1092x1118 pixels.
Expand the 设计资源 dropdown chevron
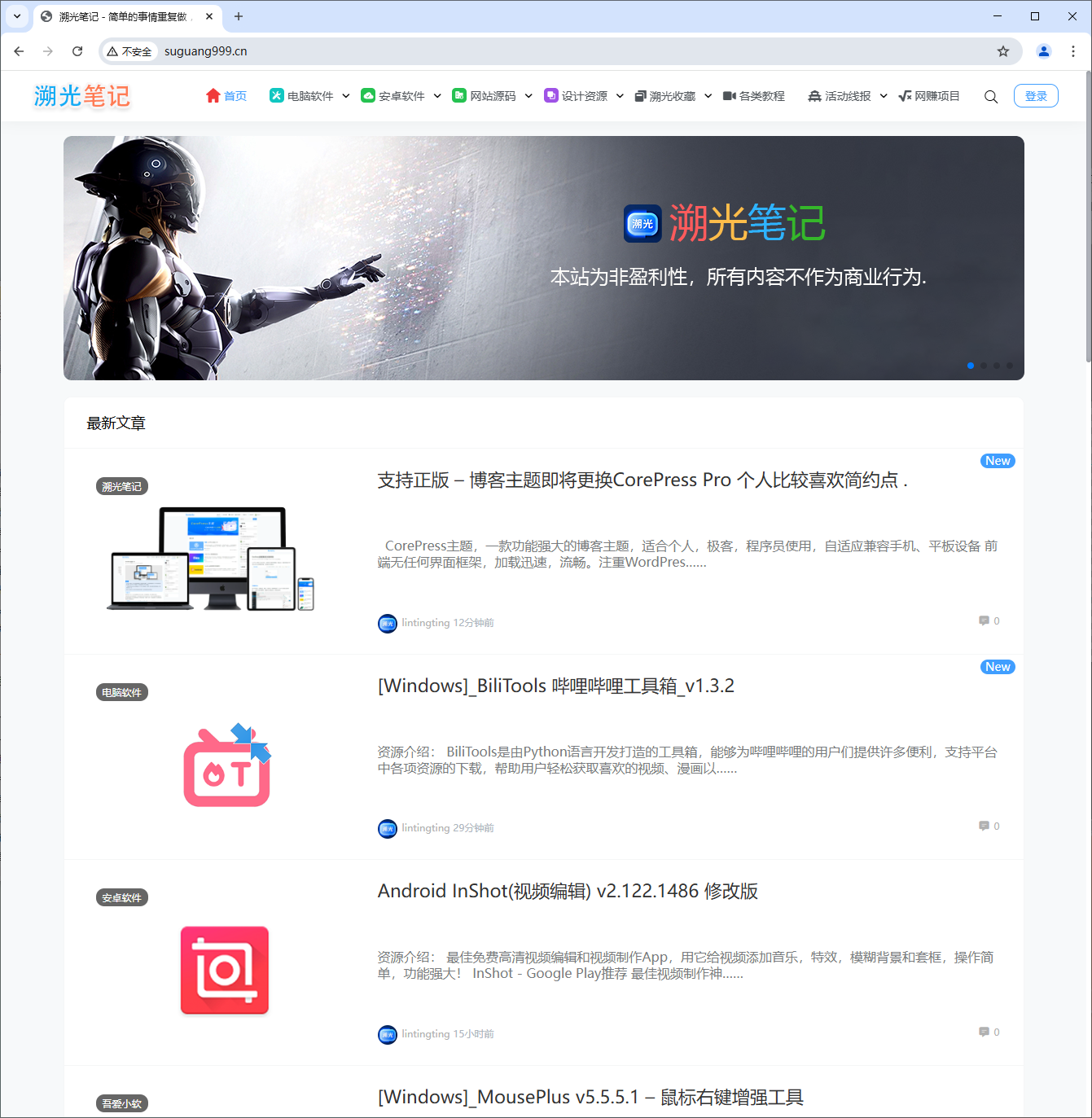[620, 96]
